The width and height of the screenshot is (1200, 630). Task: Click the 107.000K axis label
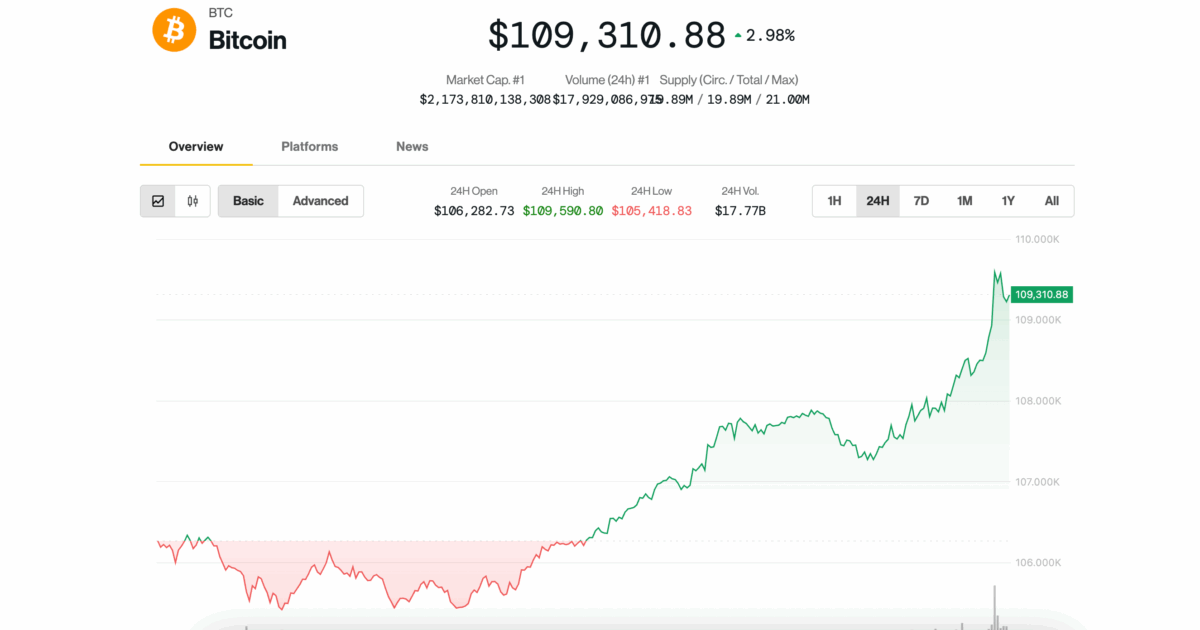point(1038,482)
